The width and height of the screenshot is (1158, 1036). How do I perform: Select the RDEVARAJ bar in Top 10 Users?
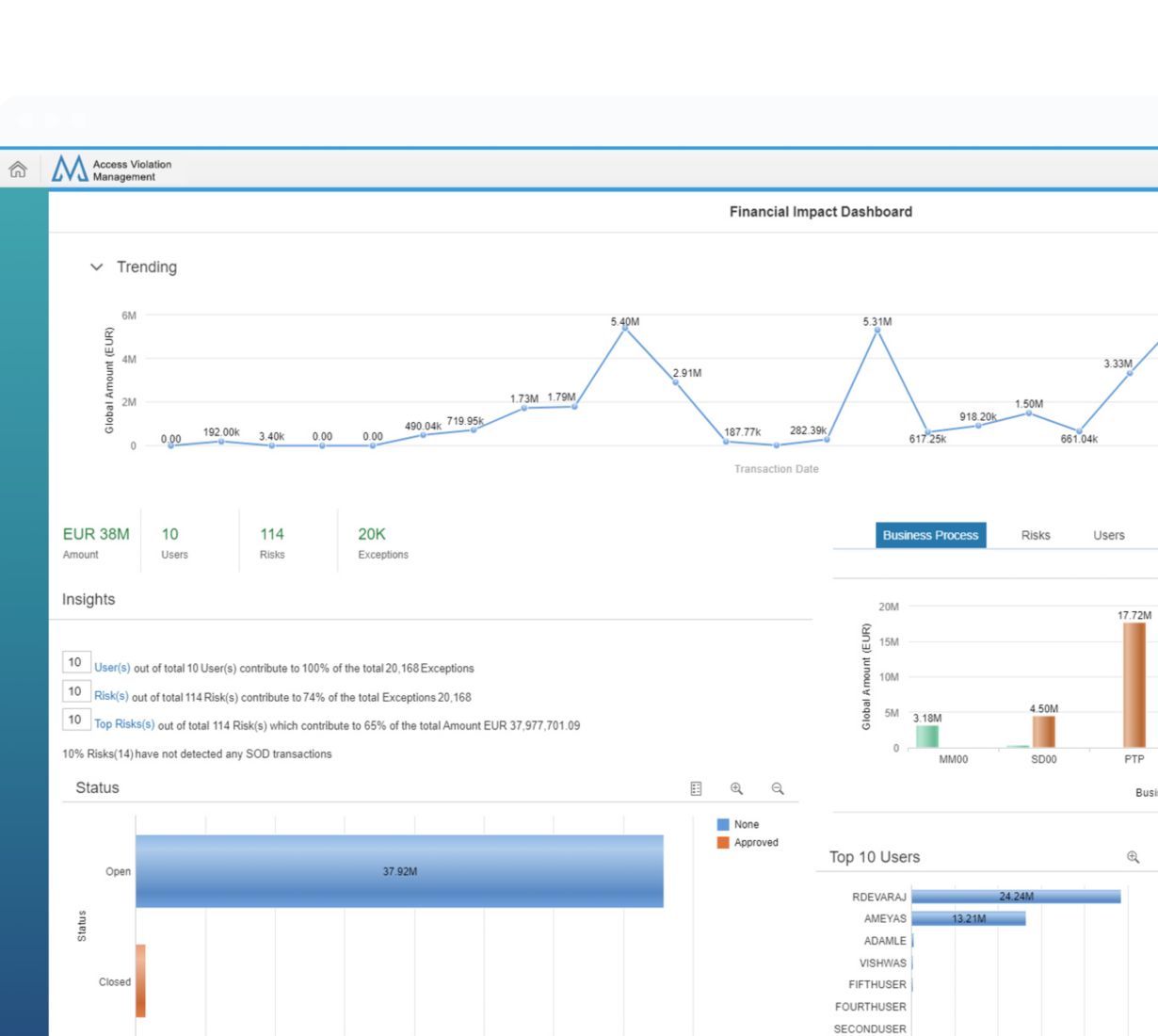tap(1016, 897)
